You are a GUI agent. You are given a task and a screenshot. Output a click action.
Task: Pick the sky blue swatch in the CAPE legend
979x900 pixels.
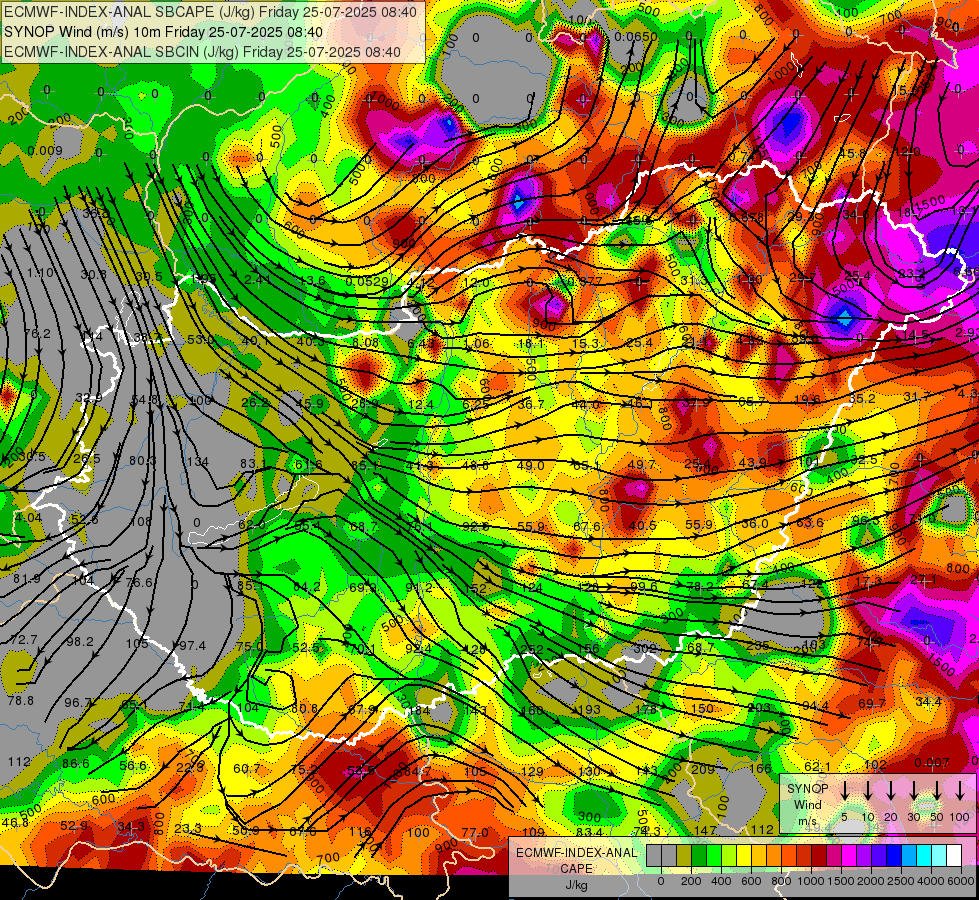tap(908, 856)
